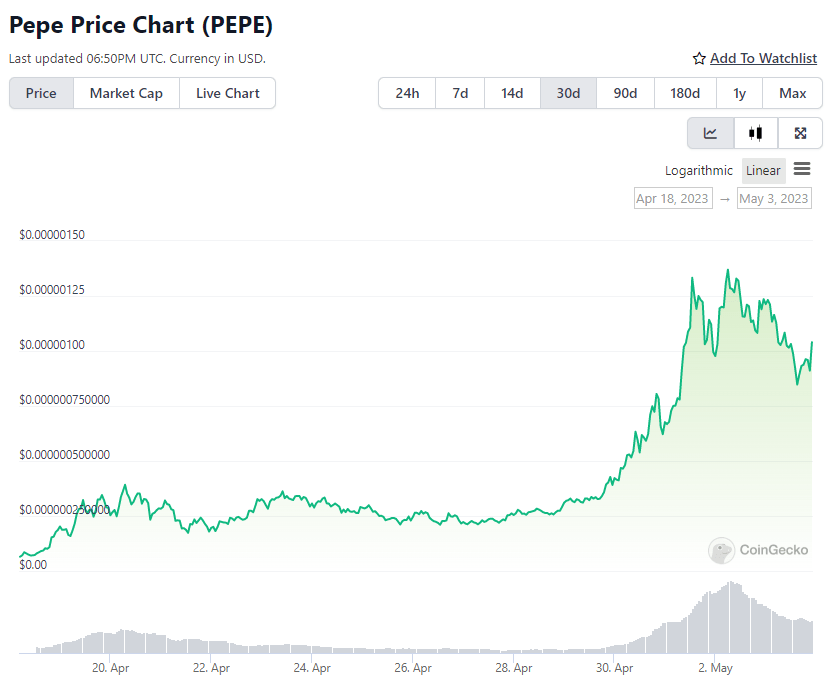Open fullscreen chart with expand icon
Viewport: 828px width, 699px height.
pyautogui.click(x=800, y=133)
